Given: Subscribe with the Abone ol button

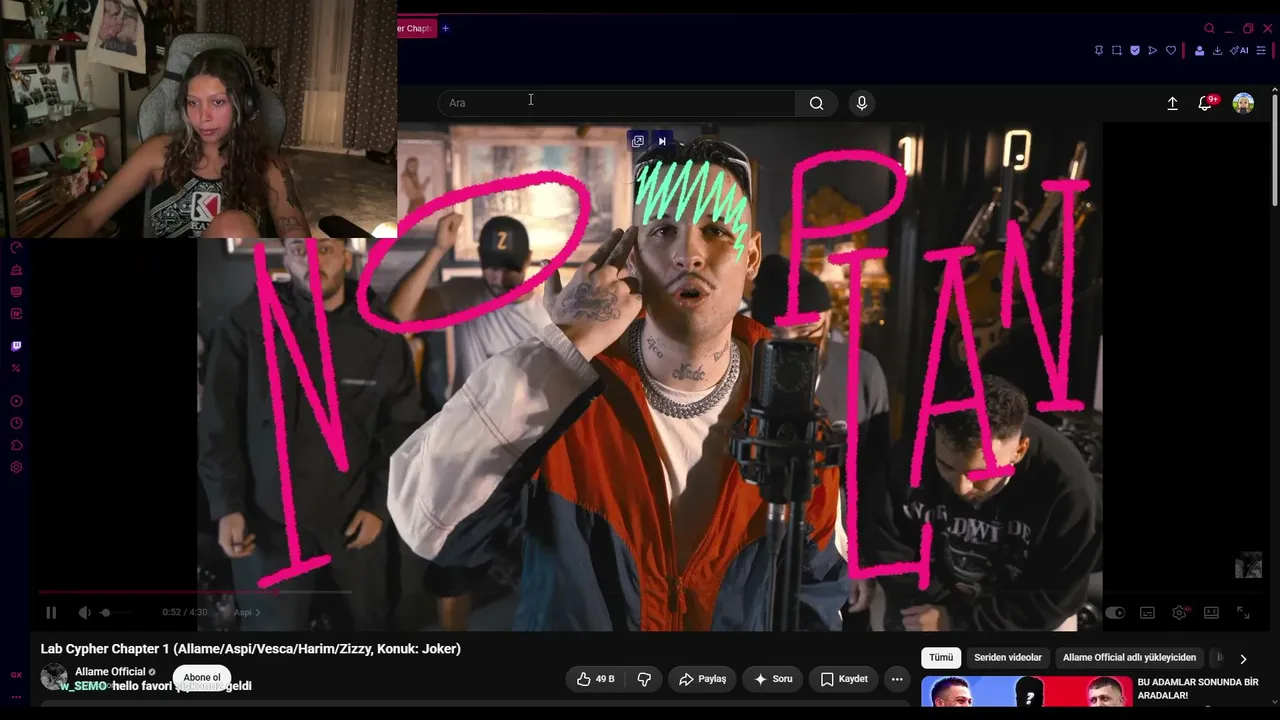Looking at the screenshot, I should [202, 678].
